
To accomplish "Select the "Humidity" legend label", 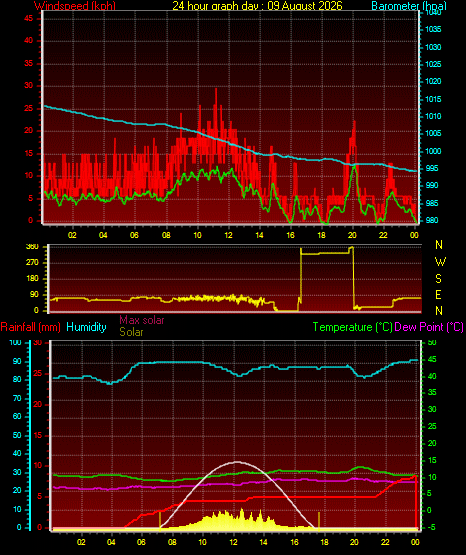I will pyautogui.click(x=86, y=327).
